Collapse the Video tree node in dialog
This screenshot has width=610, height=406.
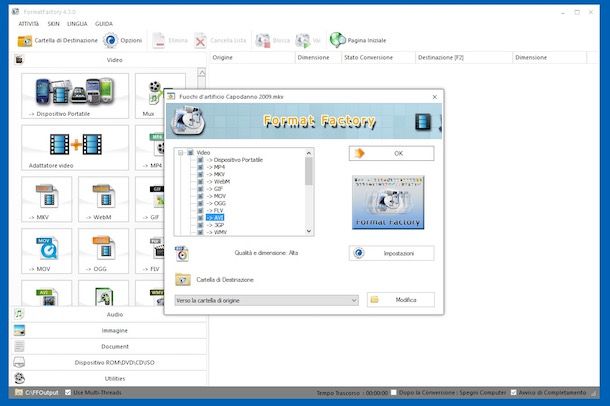point(181,152)
